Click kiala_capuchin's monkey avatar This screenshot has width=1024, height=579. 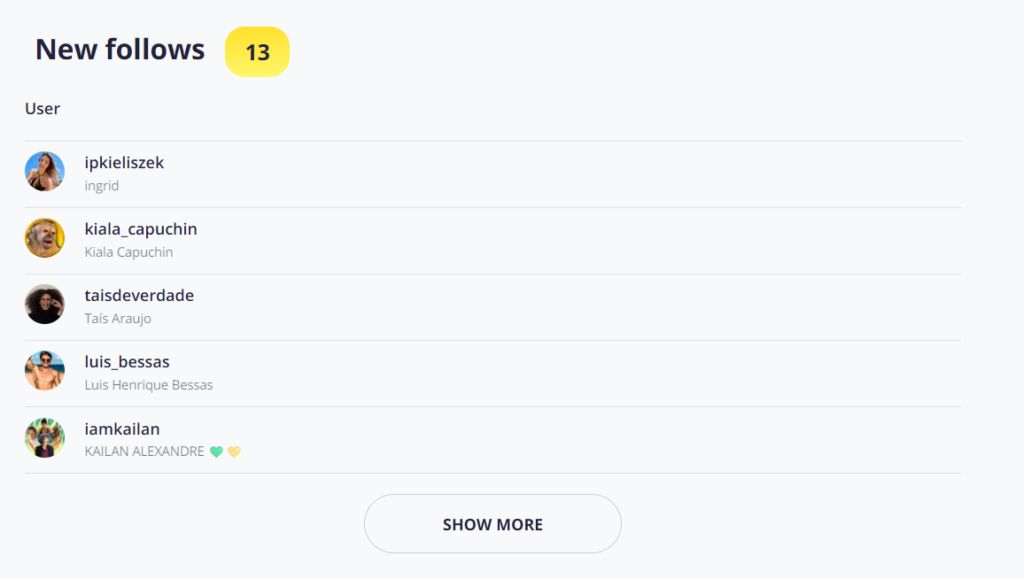pos(44,238)
